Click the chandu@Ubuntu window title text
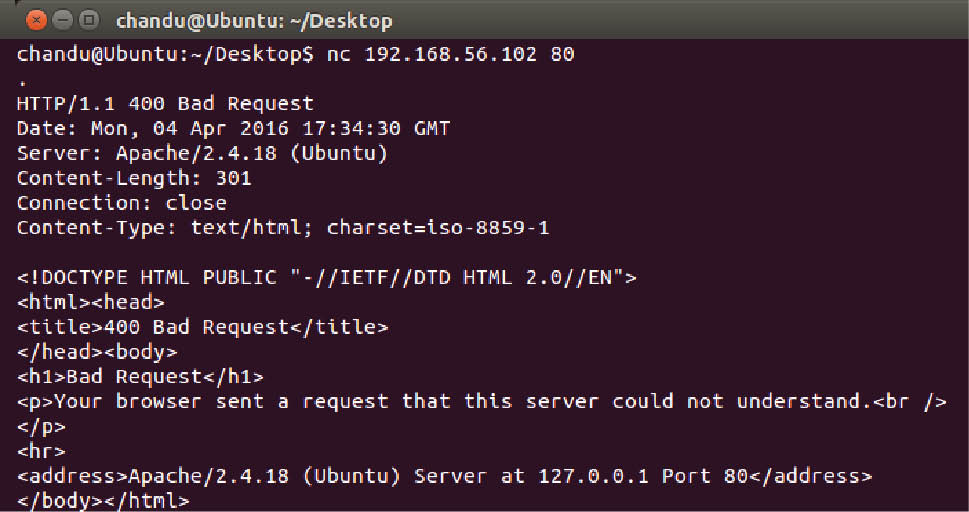Screen dimensions: 969x512 coord(254,20)
